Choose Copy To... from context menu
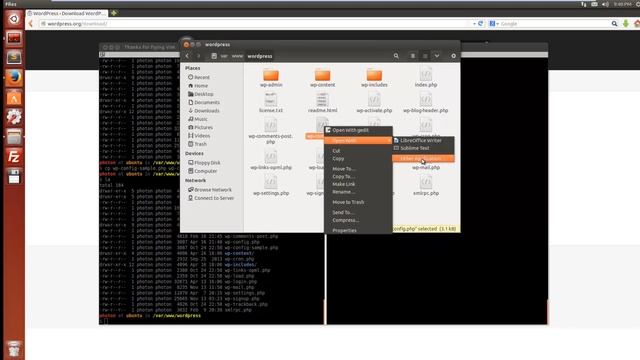 tap(358, 176)
